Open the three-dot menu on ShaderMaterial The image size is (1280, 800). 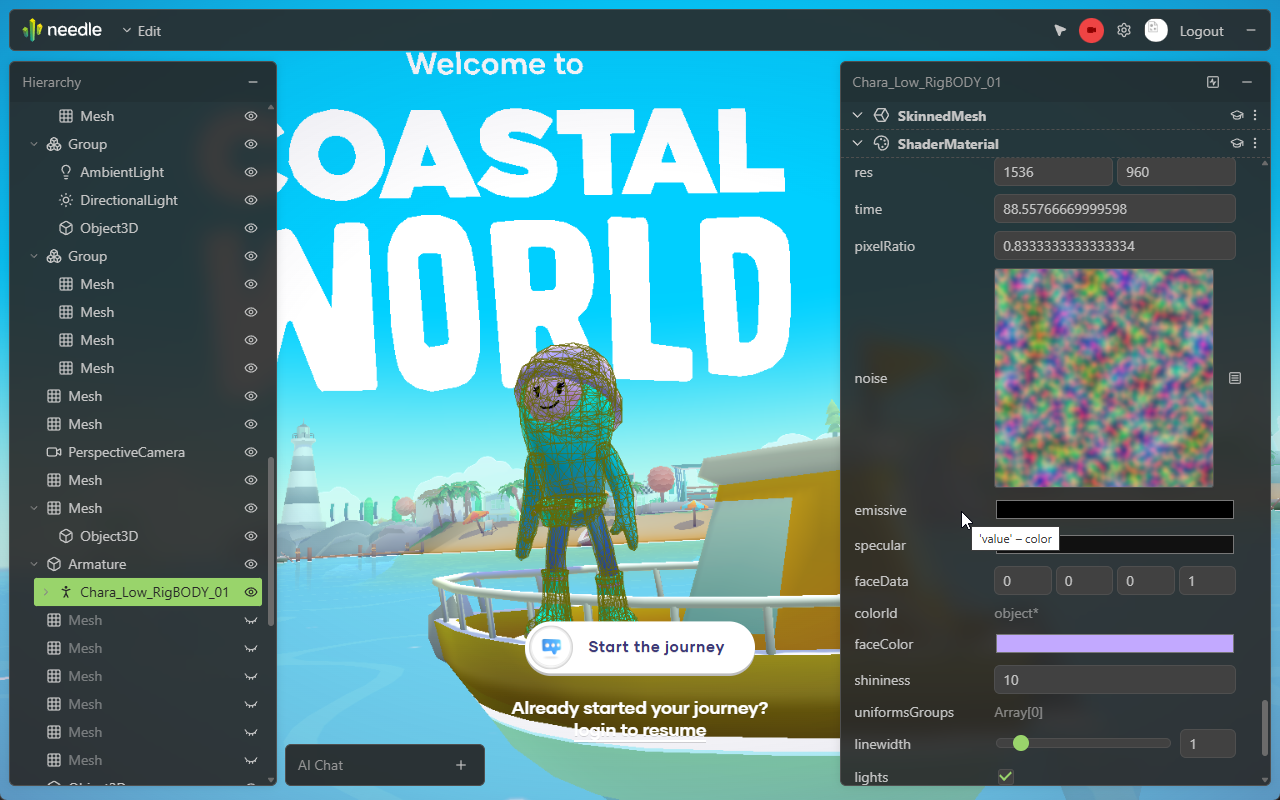pos(1255,143)
